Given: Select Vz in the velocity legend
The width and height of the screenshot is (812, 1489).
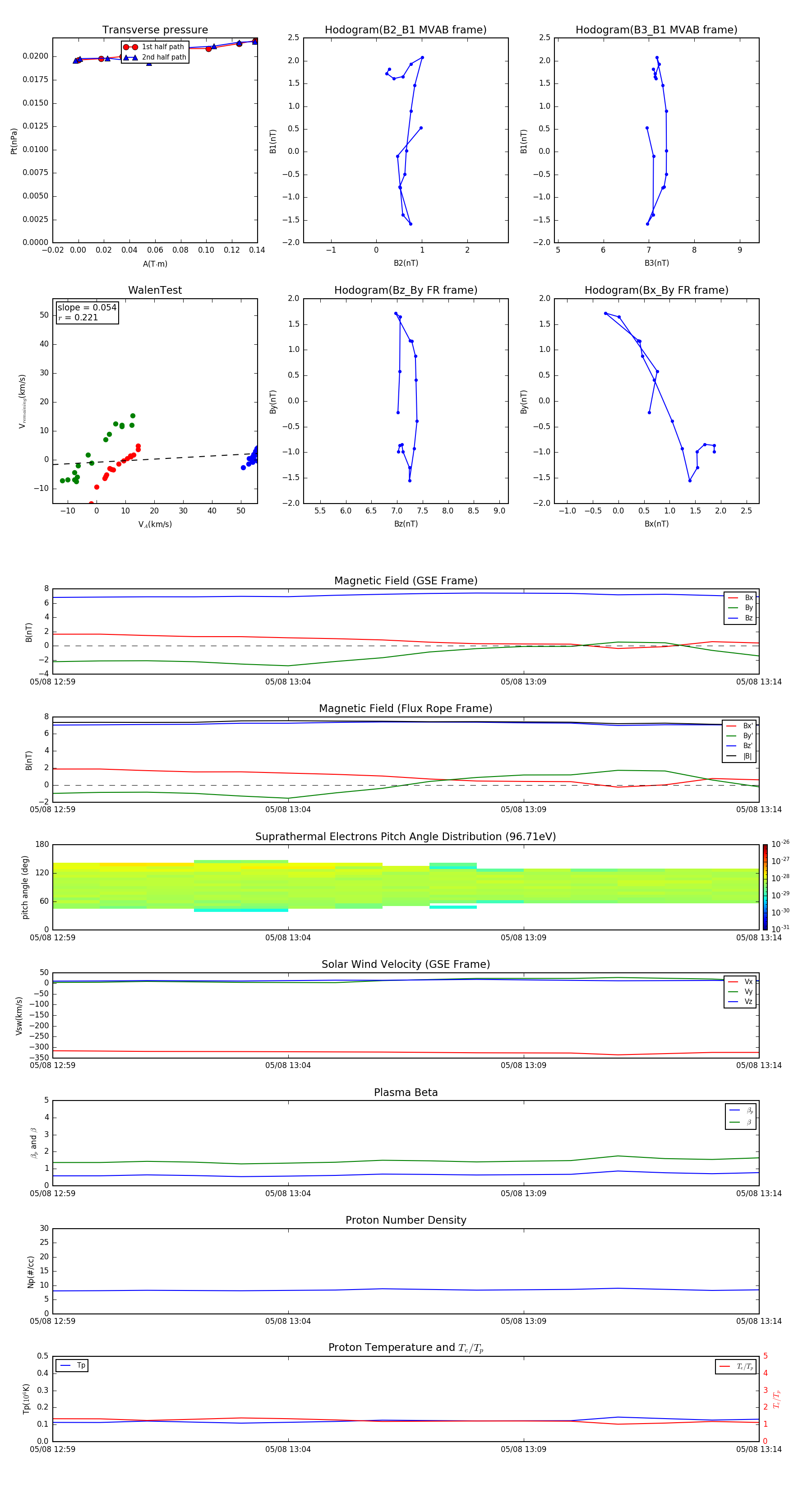Looking at the screenshot, I should click(x=740, y=1002).
